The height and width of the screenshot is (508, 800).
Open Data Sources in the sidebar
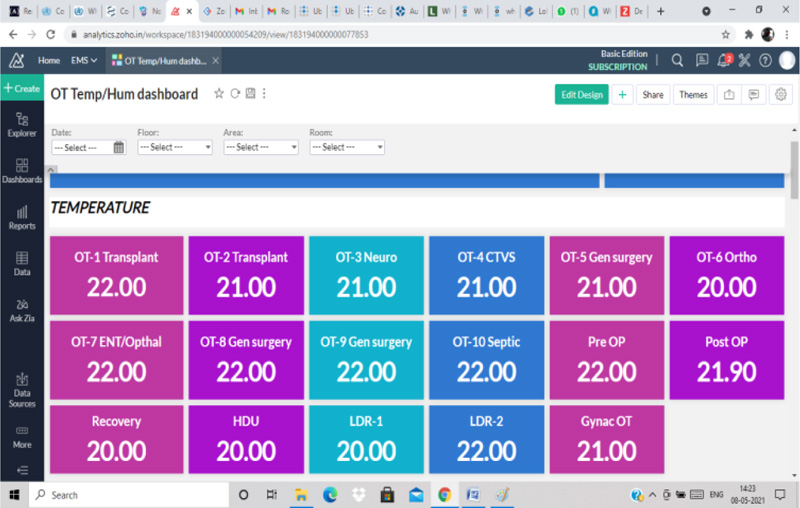click(x=22, y=390)
